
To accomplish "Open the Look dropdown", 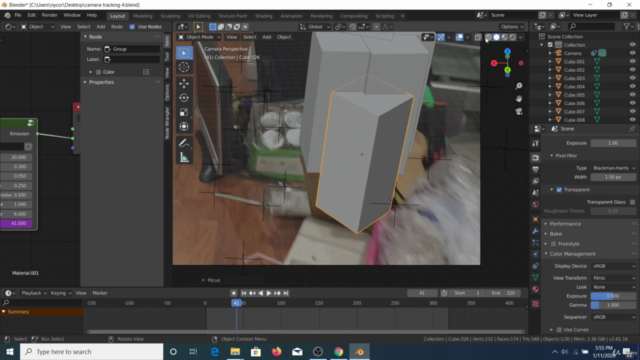I will (613, 287).
